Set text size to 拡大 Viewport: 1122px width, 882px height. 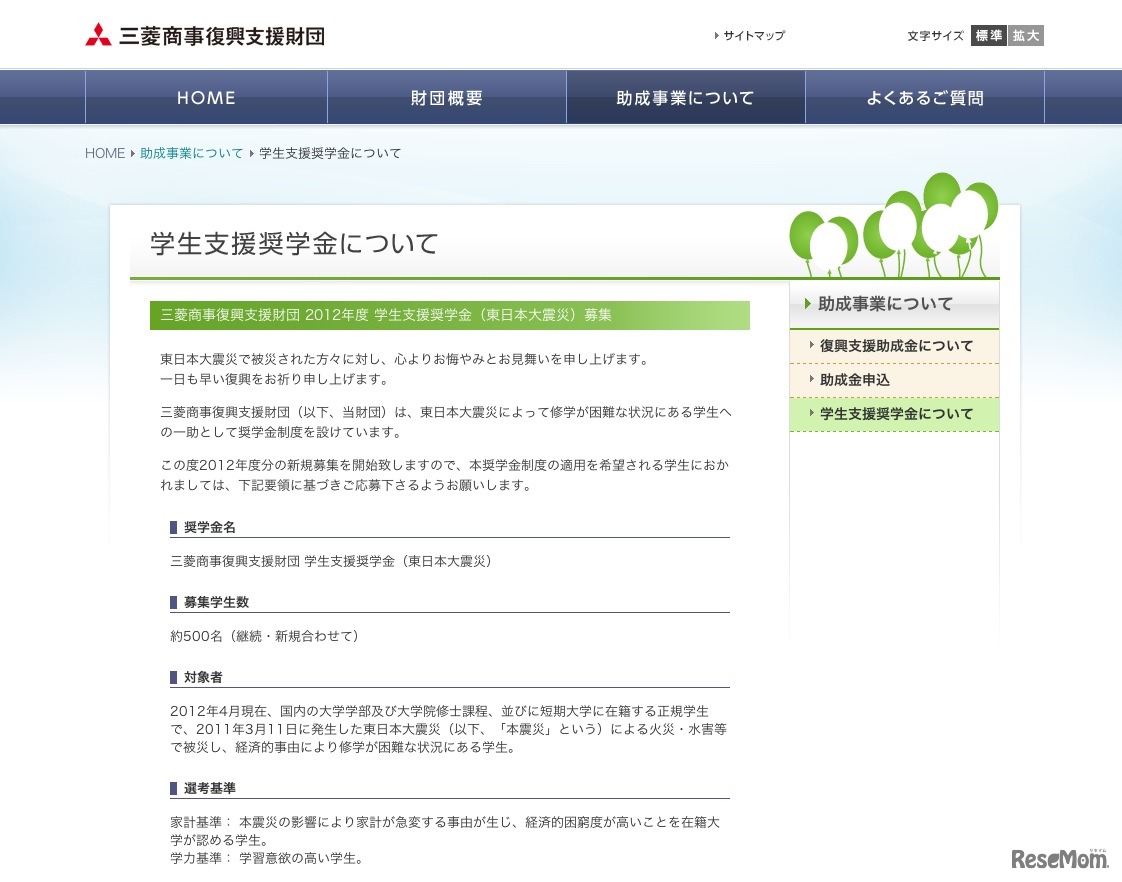point(1026,36)
